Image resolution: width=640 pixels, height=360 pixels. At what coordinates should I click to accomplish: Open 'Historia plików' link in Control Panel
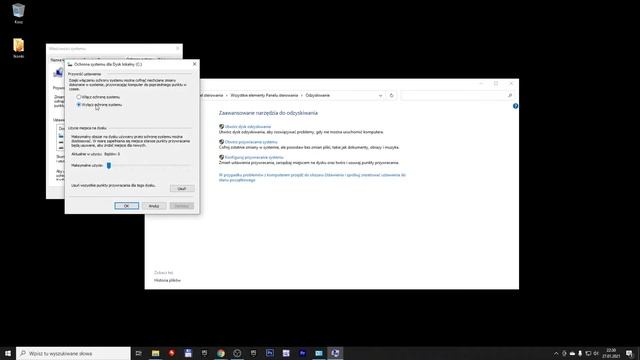tap(167, 280)
